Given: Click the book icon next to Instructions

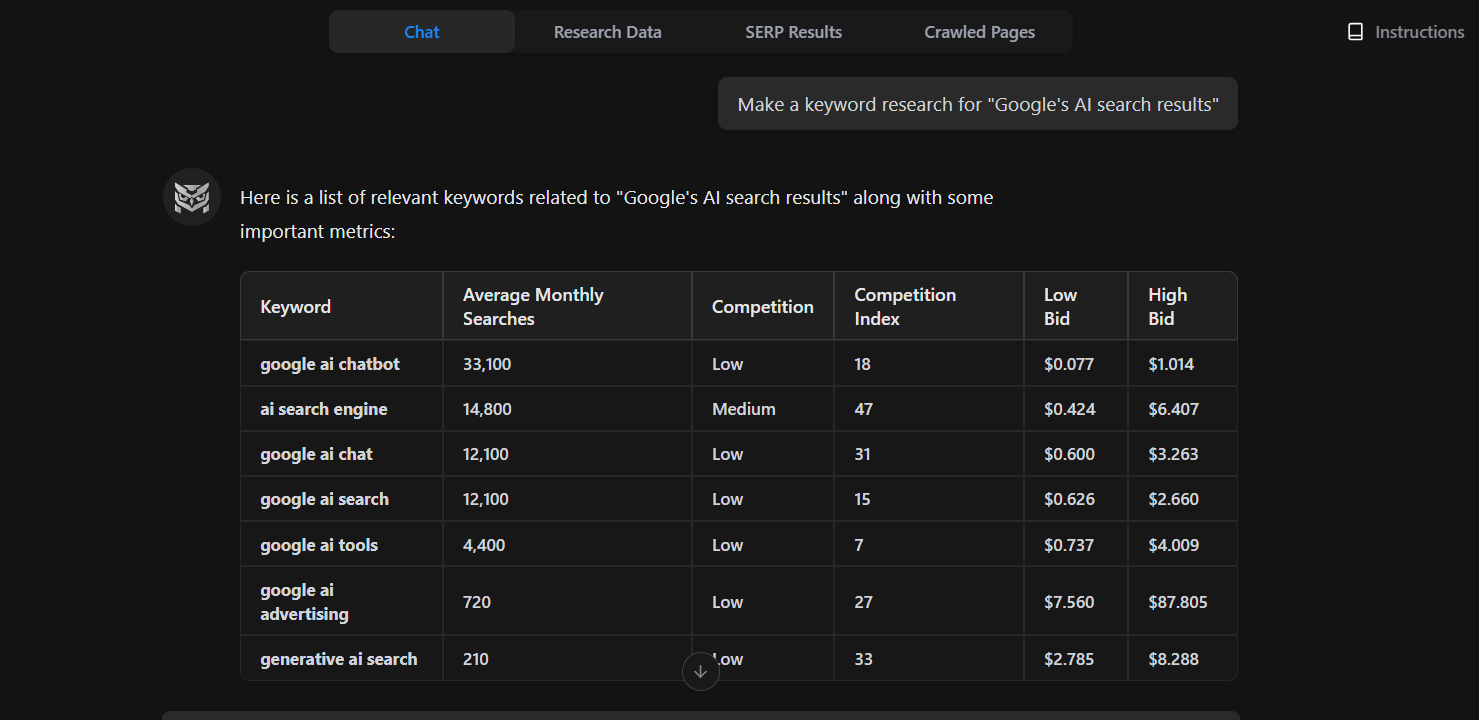Looking at the screenshot, I should pos(1356,31).
